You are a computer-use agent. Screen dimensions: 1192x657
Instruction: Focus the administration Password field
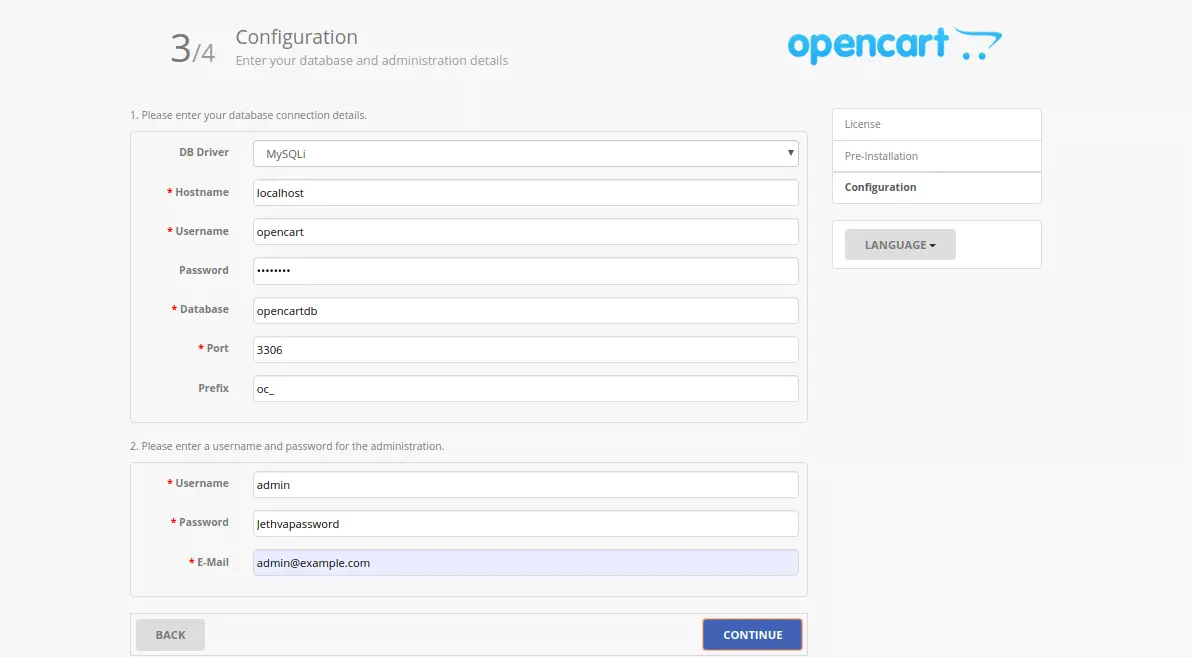(x=525, y=523)
